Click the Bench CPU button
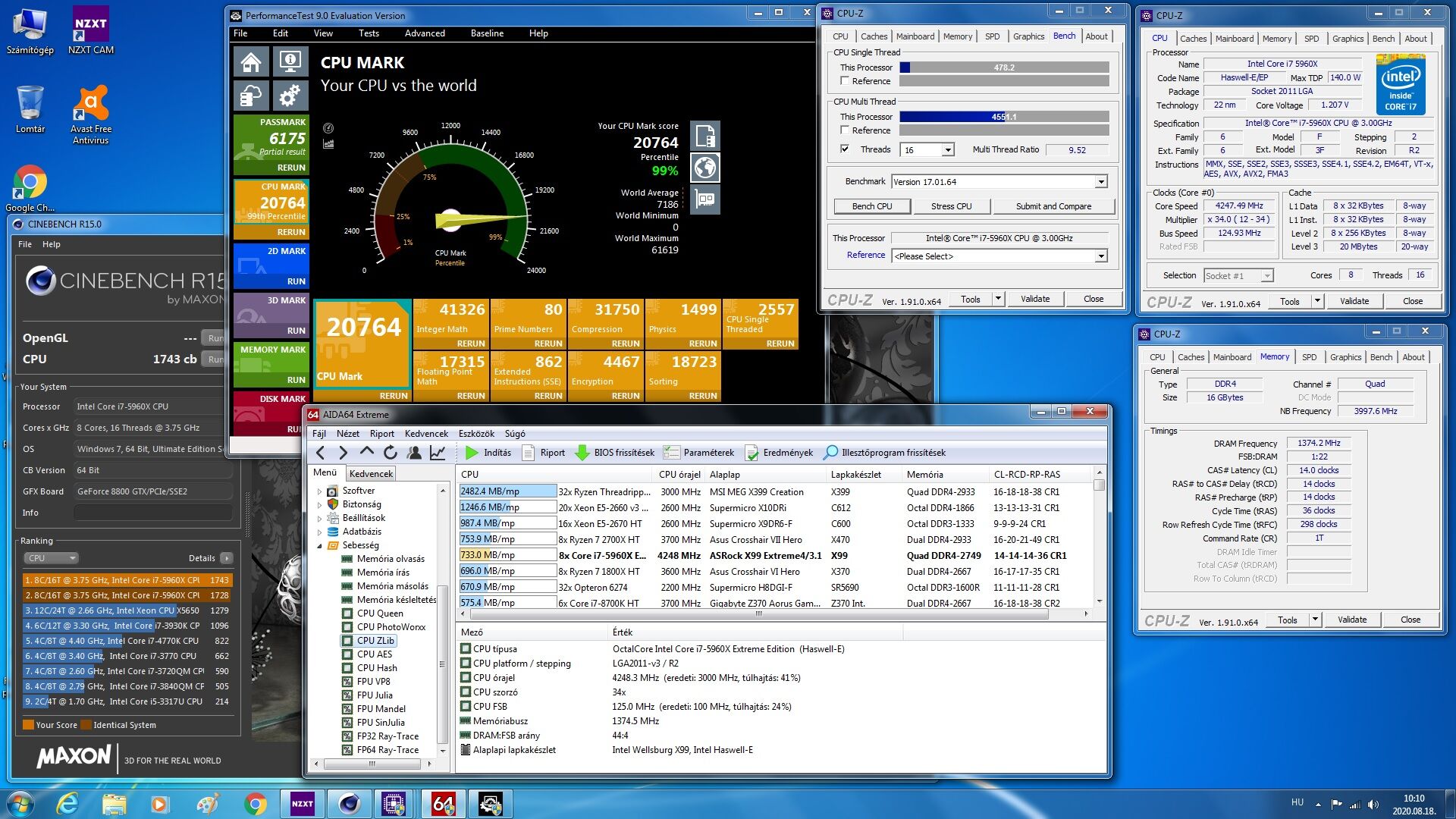This screenshot has width=1456, height=819. point(871,206)
